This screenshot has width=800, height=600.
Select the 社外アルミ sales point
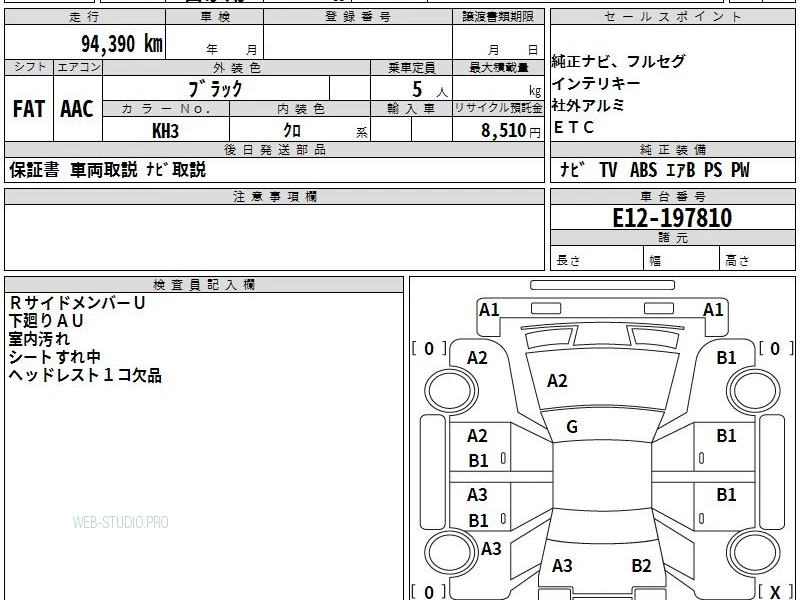pyautogui.click(x=588, y=105)
